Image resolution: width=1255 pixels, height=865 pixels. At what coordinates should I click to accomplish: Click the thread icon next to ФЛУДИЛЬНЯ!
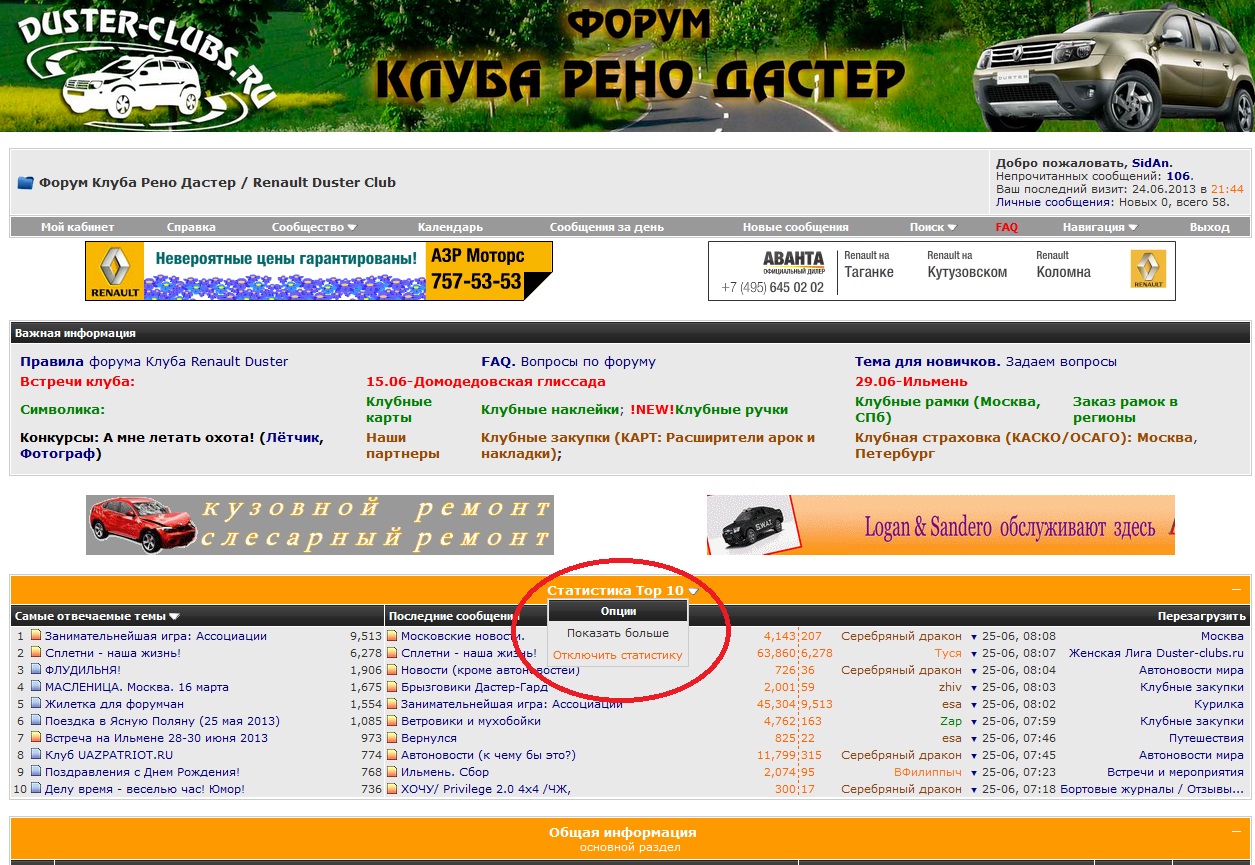click(36, 670)
